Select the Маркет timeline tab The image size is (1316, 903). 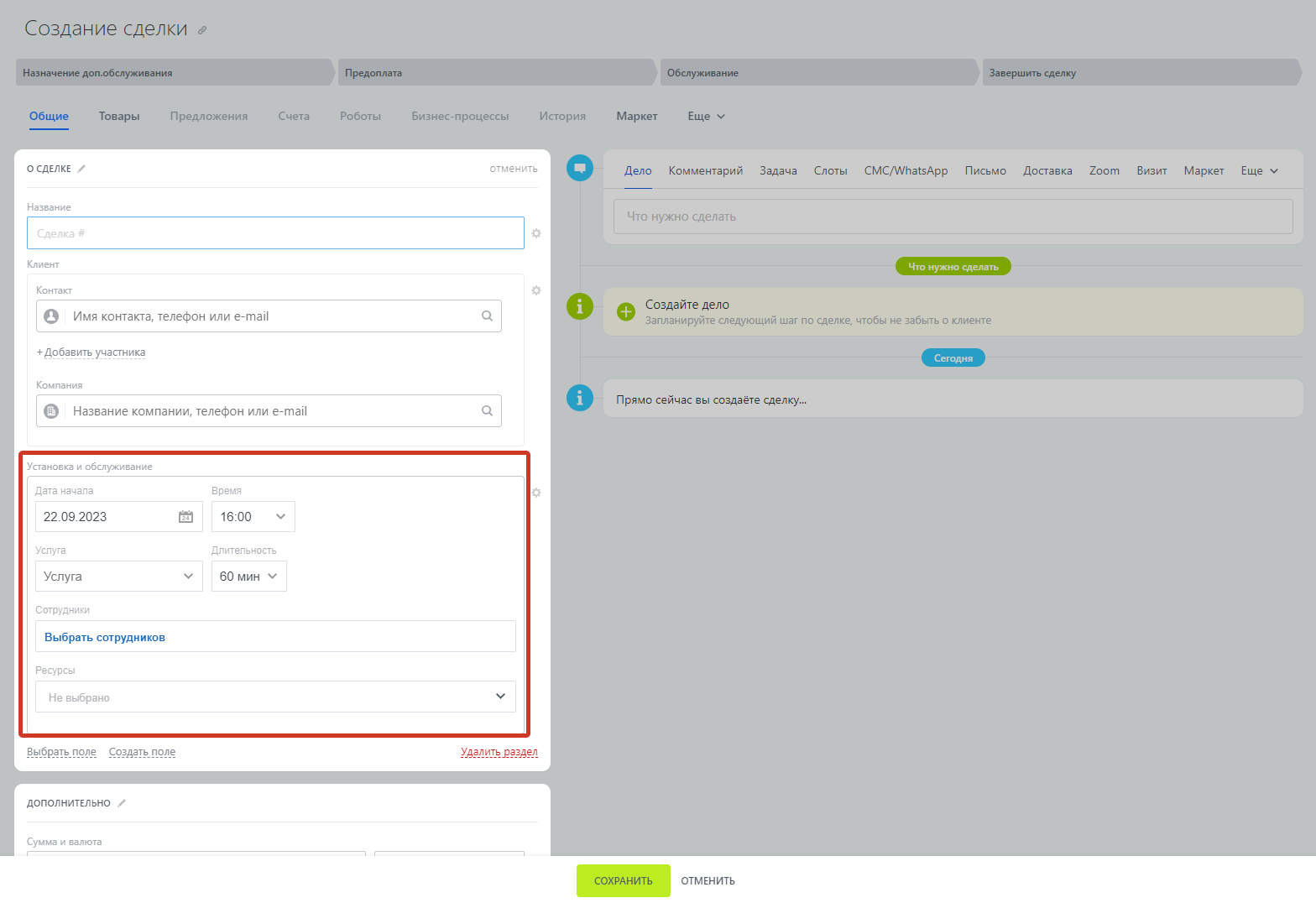click(x=1204, y=170)
